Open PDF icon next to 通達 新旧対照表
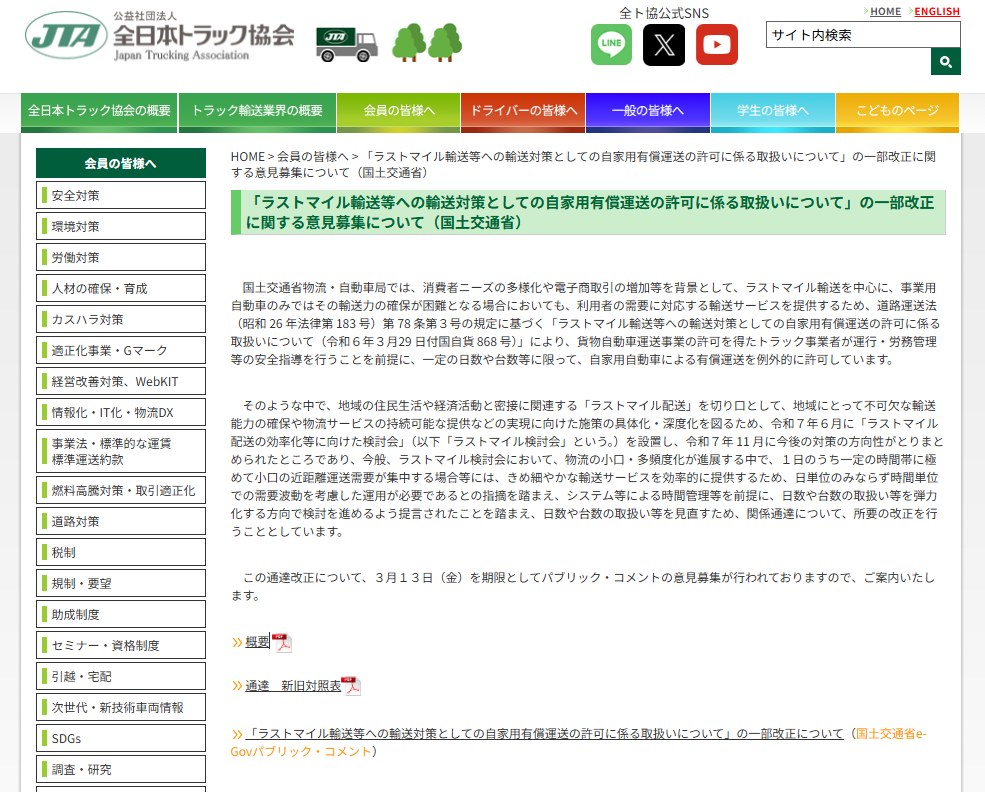 [x=351, y=686]
